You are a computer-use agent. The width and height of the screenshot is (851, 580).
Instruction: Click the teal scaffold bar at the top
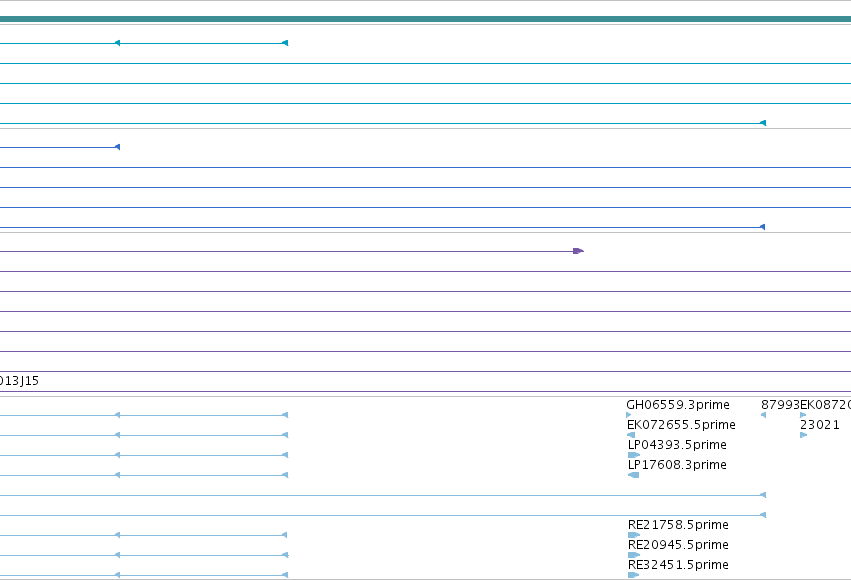(426, 19)
